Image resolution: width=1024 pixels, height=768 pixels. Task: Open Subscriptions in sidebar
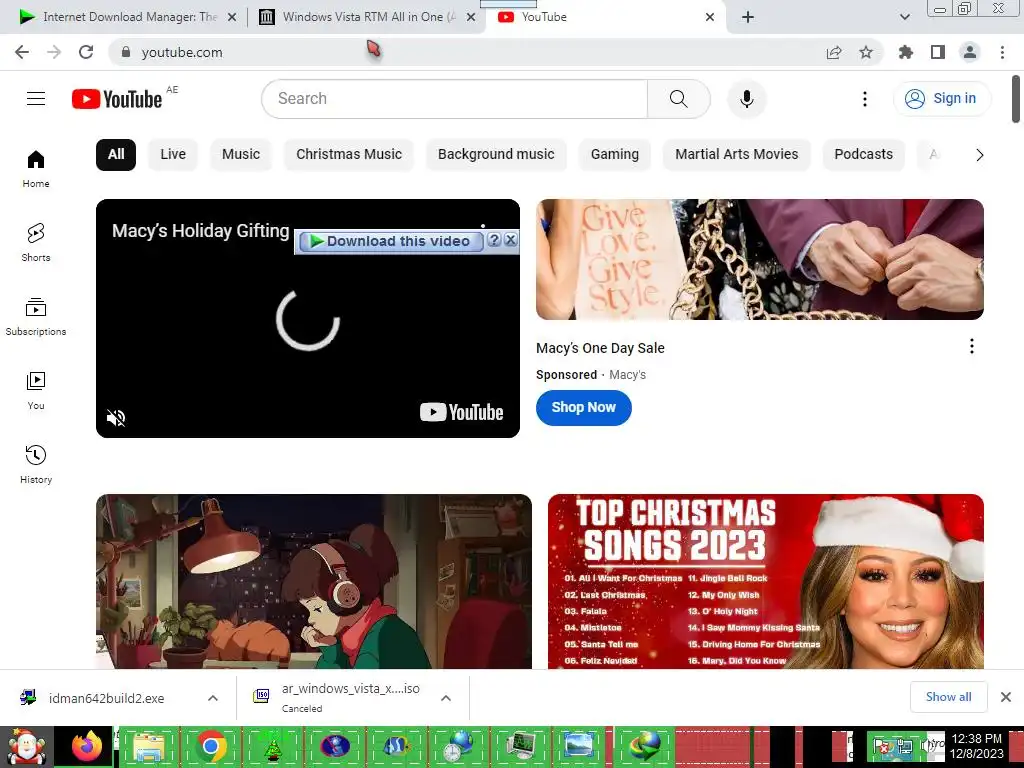(36, 317)
